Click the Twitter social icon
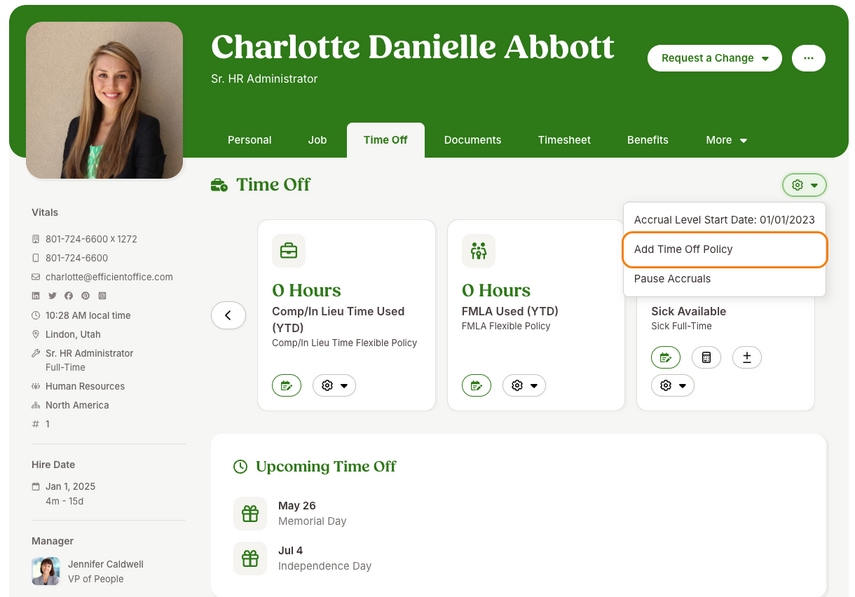The image size is (855, 597). (x=52, y=296)
